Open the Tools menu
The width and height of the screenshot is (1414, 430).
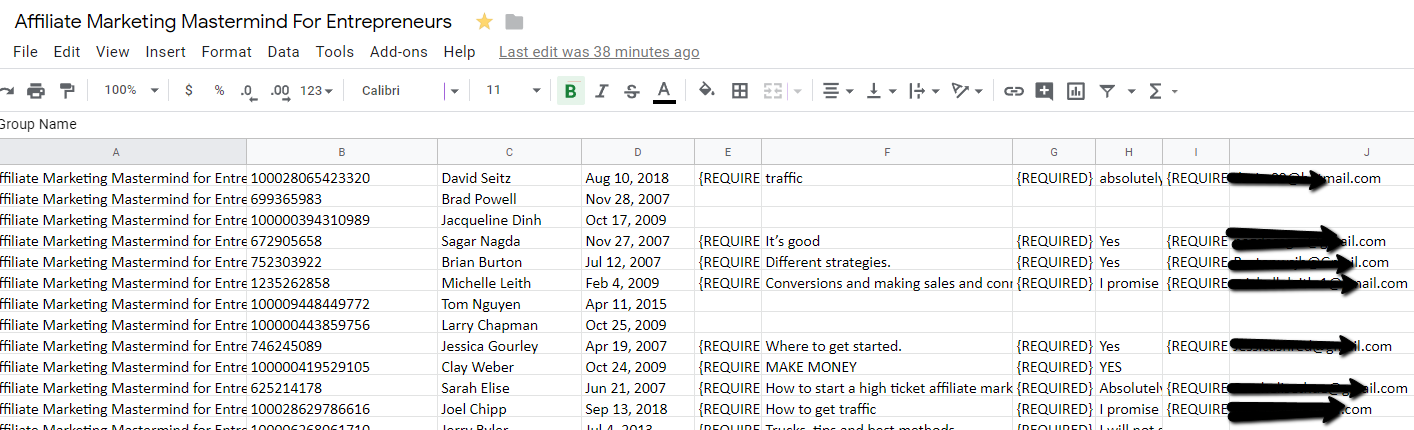coord(335,52)
